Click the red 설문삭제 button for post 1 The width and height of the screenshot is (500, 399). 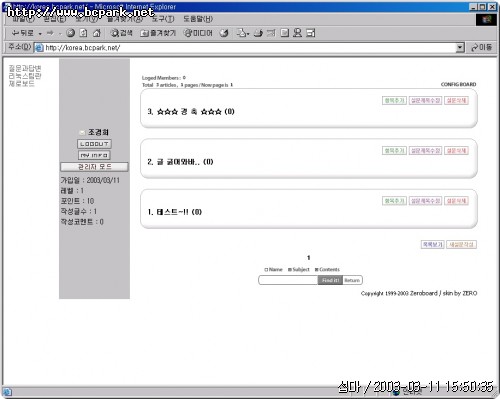456,201
